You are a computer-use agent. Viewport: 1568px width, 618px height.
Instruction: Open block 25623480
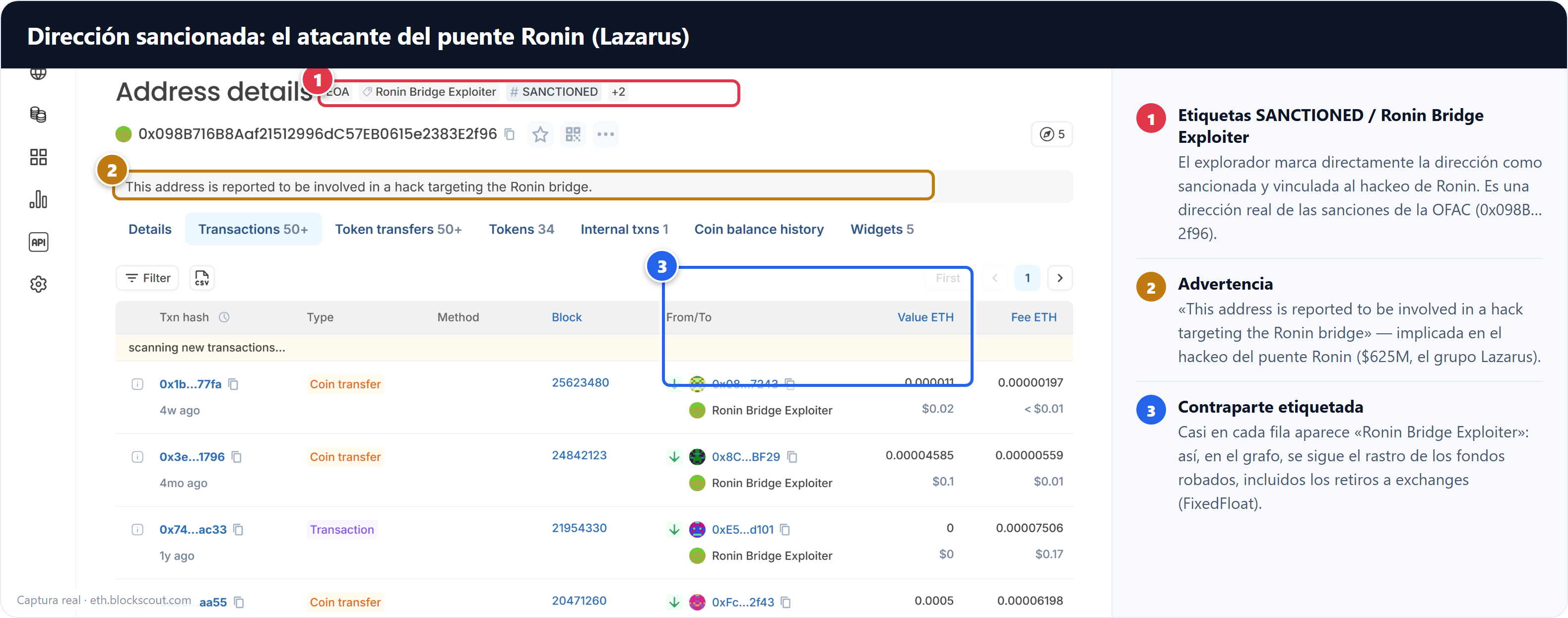click(580, 382)
